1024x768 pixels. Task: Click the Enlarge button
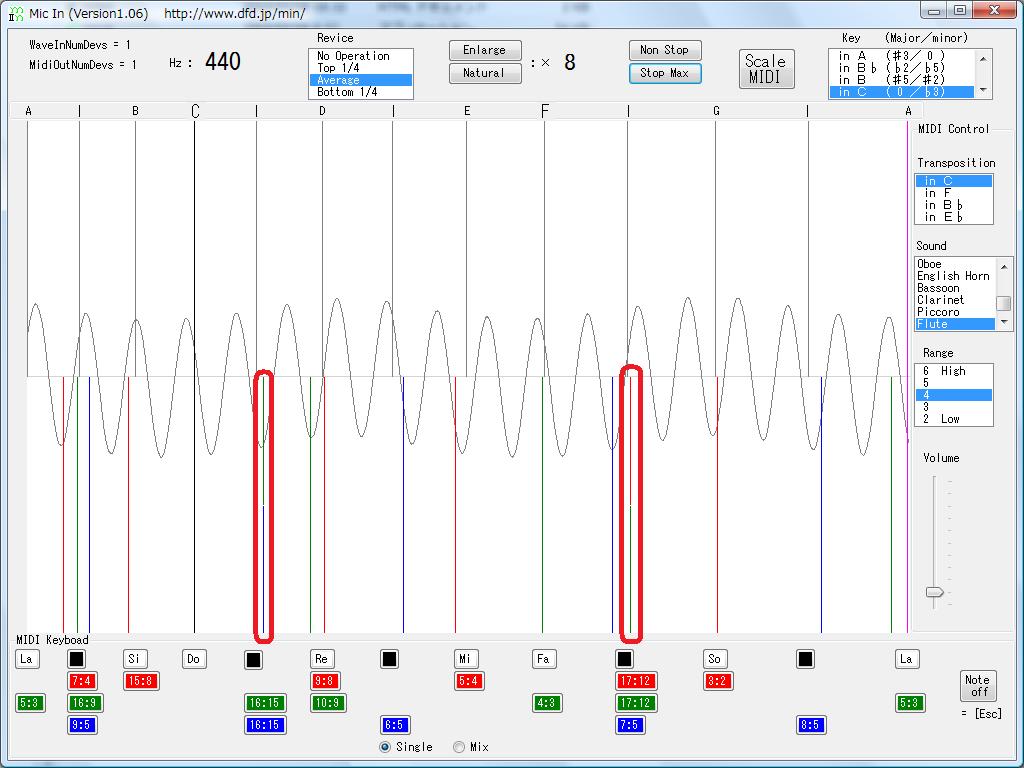[485, 50]
